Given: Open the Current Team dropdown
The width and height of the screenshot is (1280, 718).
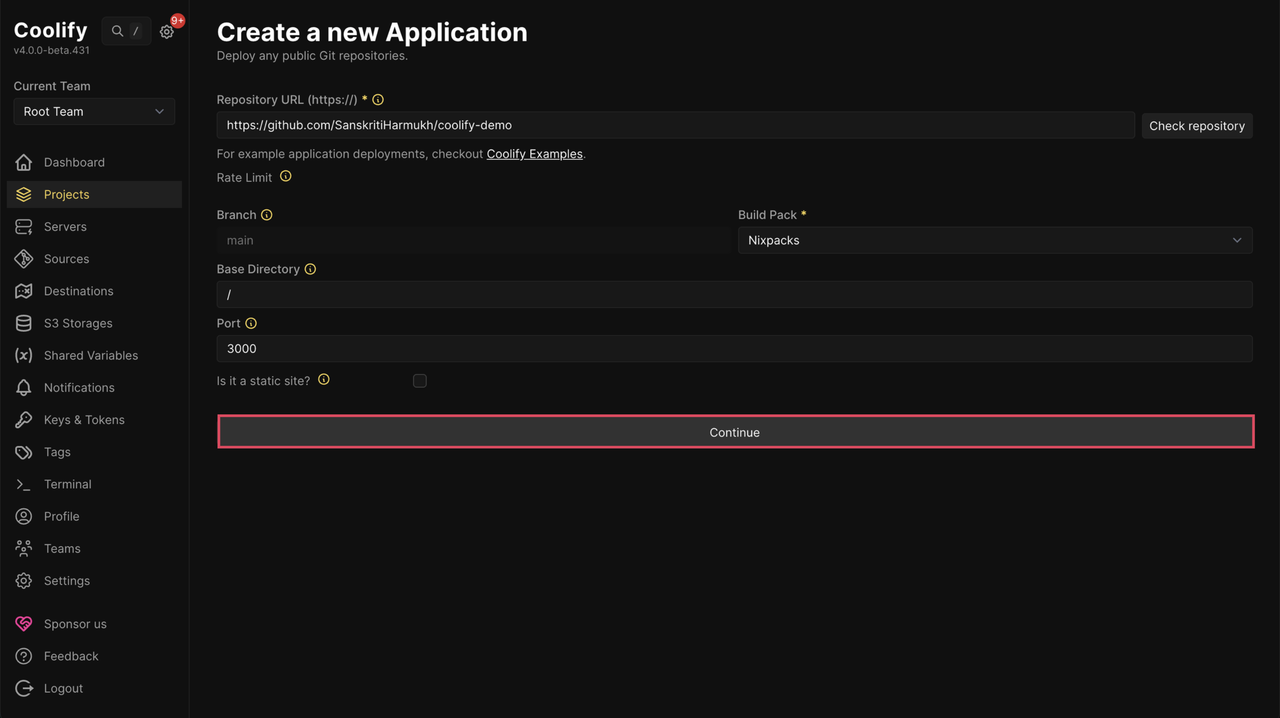Looking at the screenshot, I should pos(94,111).
